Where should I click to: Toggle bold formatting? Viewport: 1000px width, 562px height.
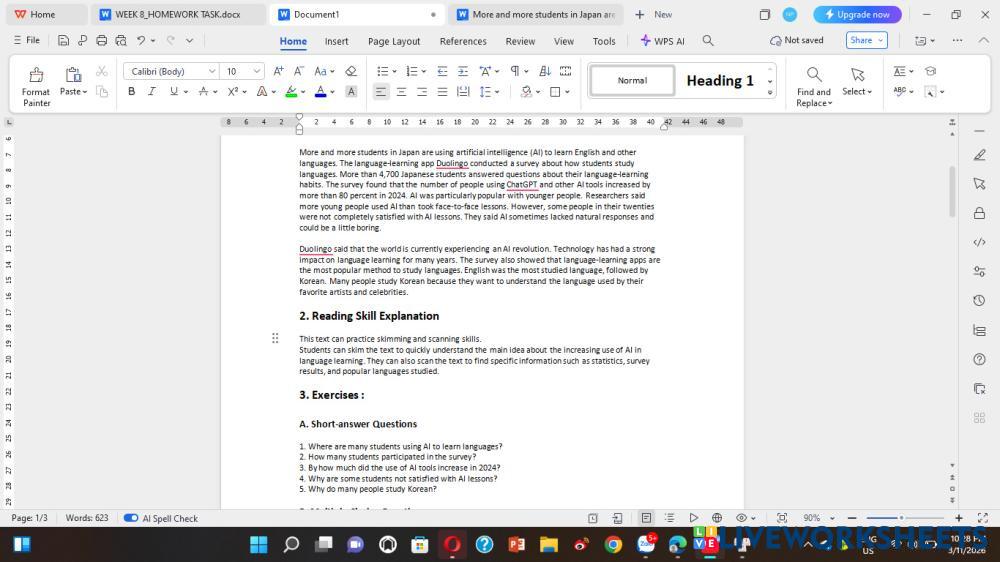(x=131, y=91)
